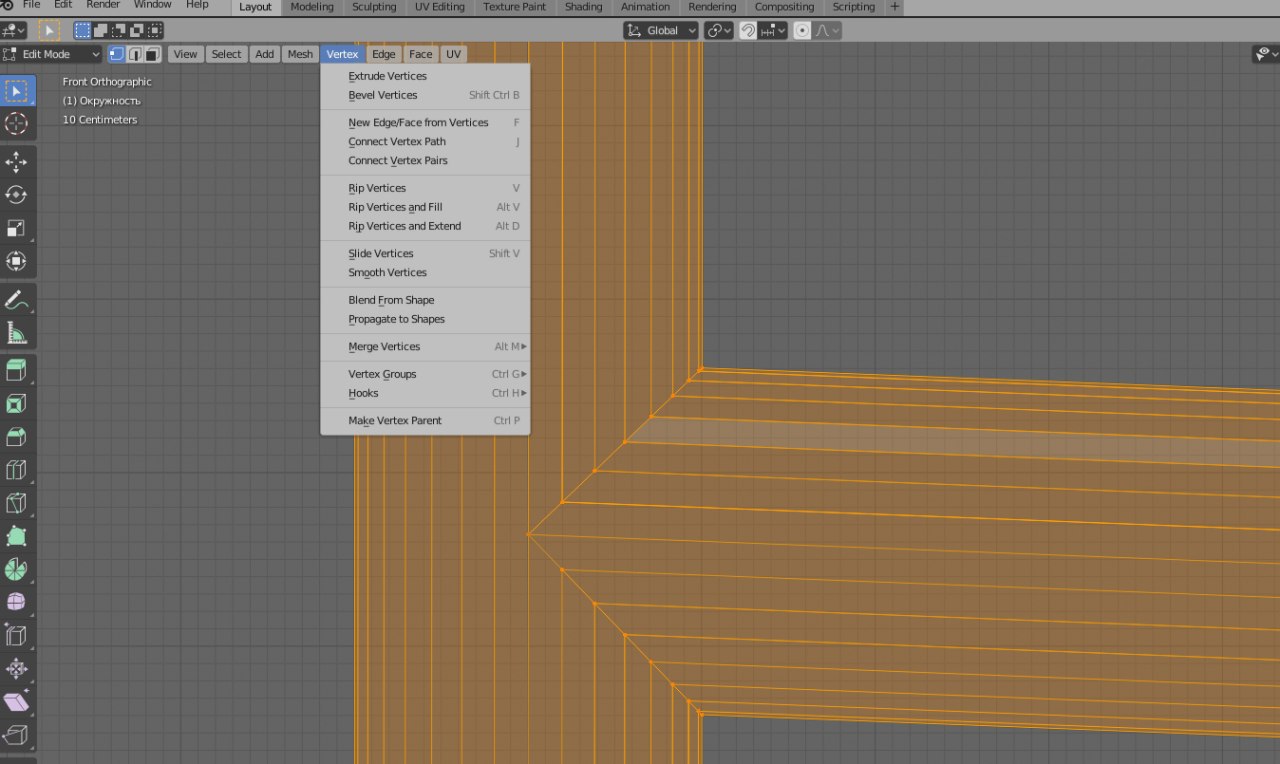Viewport: 1280px width, 764px height.
Task: Choose the Scale tool
Action: point(16,228)
